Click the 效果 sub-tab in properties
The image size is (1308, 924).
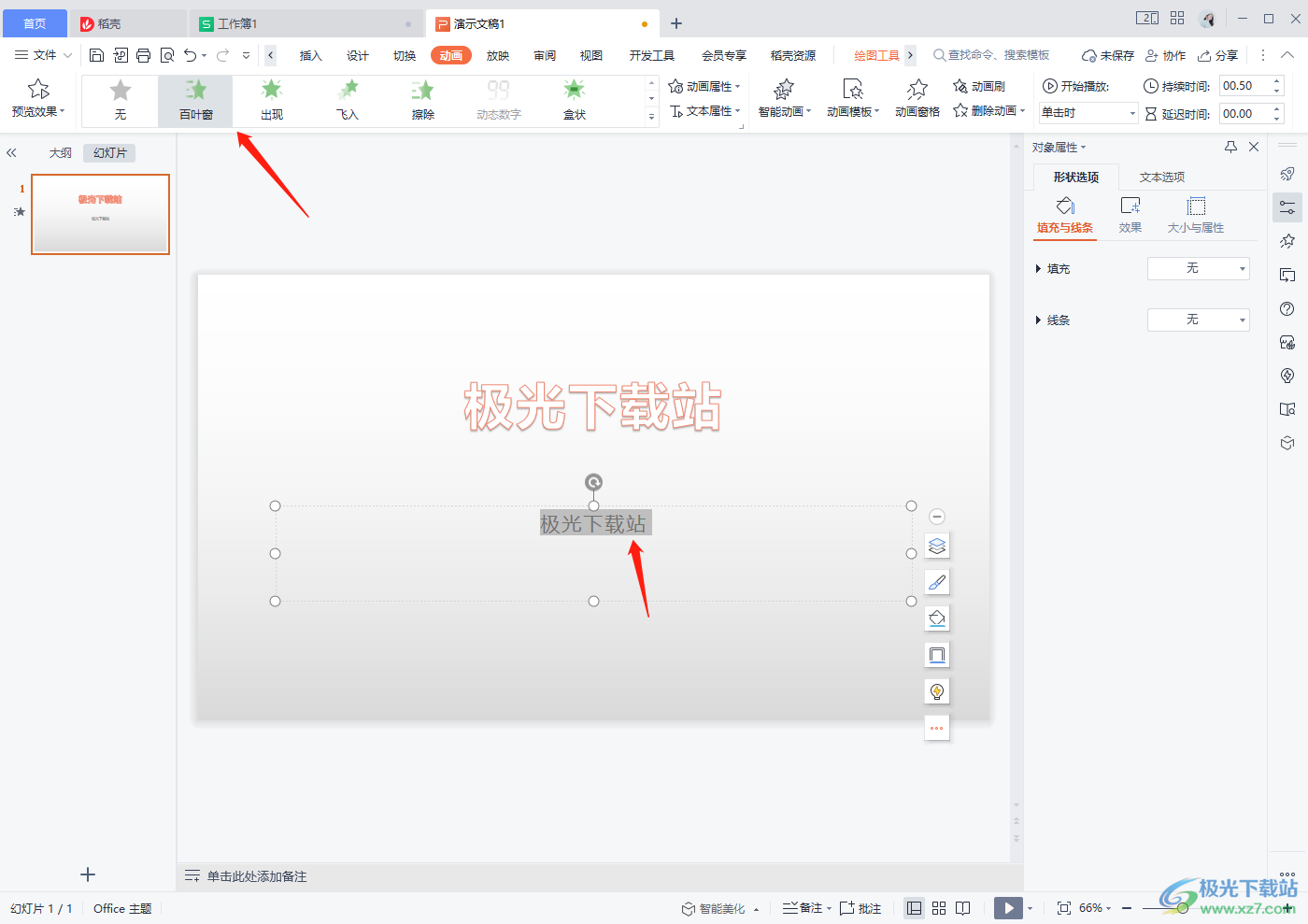click(x=1130, y=215)
